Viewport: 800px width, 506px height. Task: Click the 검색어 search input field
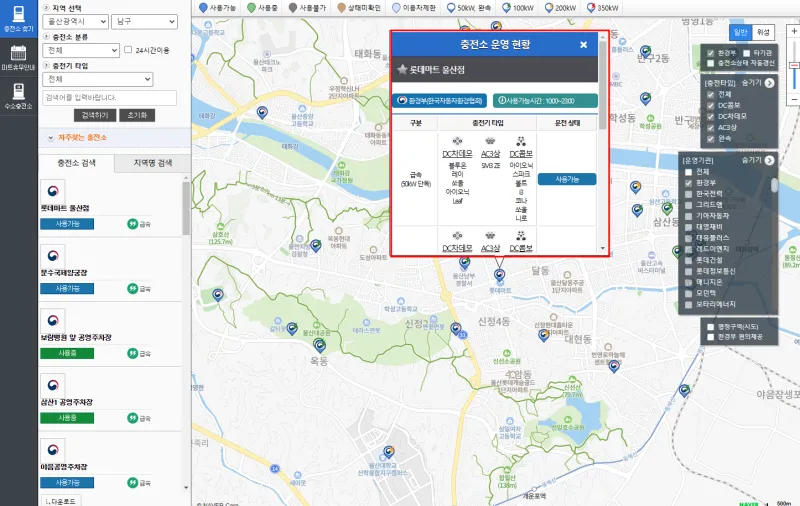click(110, 97)
